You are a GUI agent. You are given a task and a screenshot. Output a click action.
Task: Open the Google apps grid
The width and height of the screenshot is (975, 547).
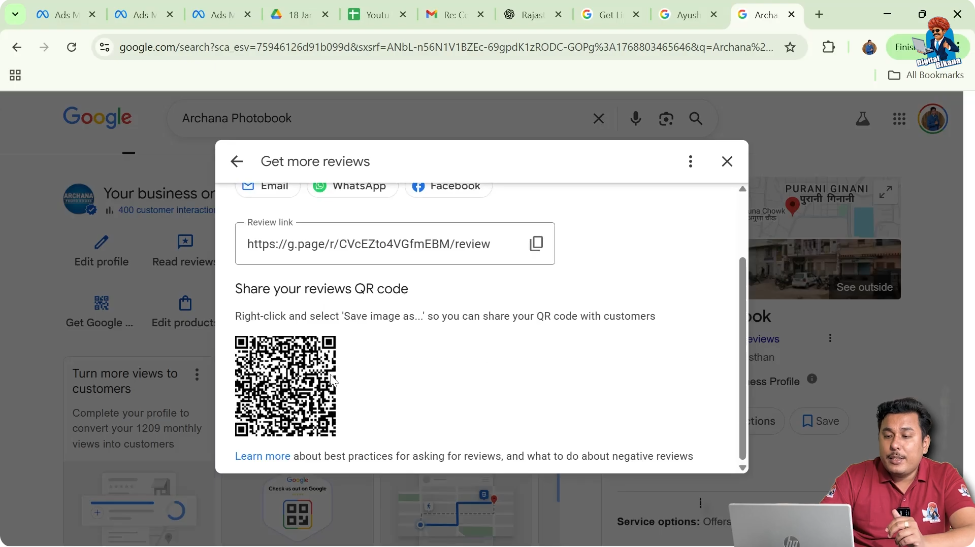899,119
